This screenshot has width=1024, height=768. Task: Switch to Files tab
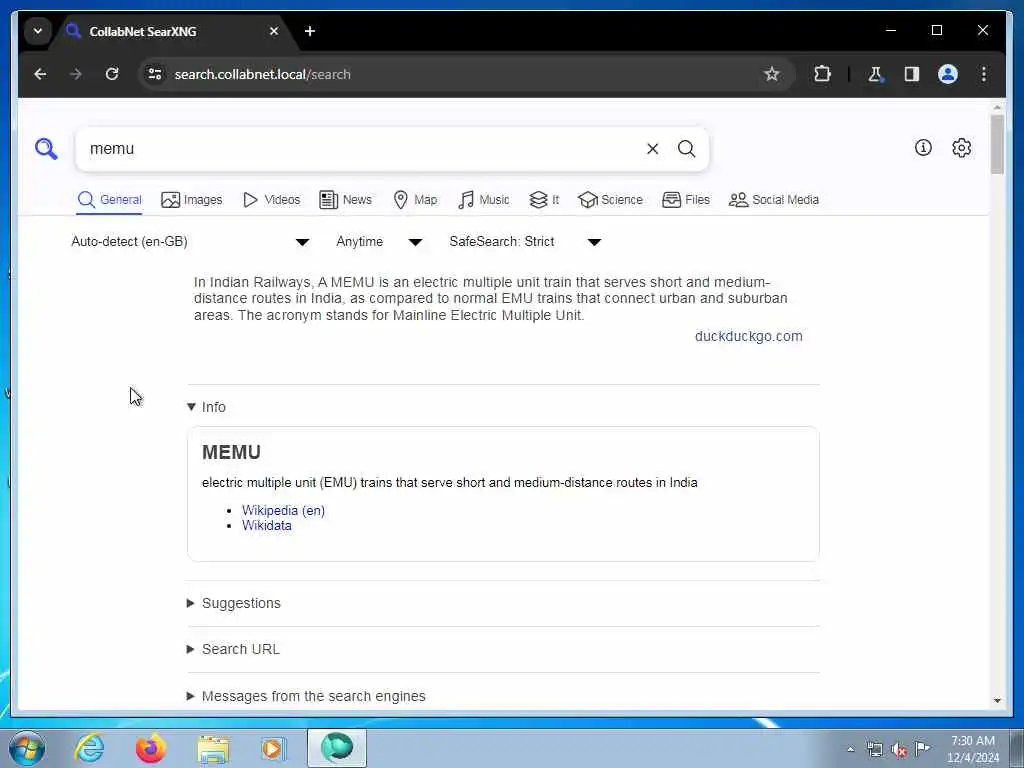point(686,200)
